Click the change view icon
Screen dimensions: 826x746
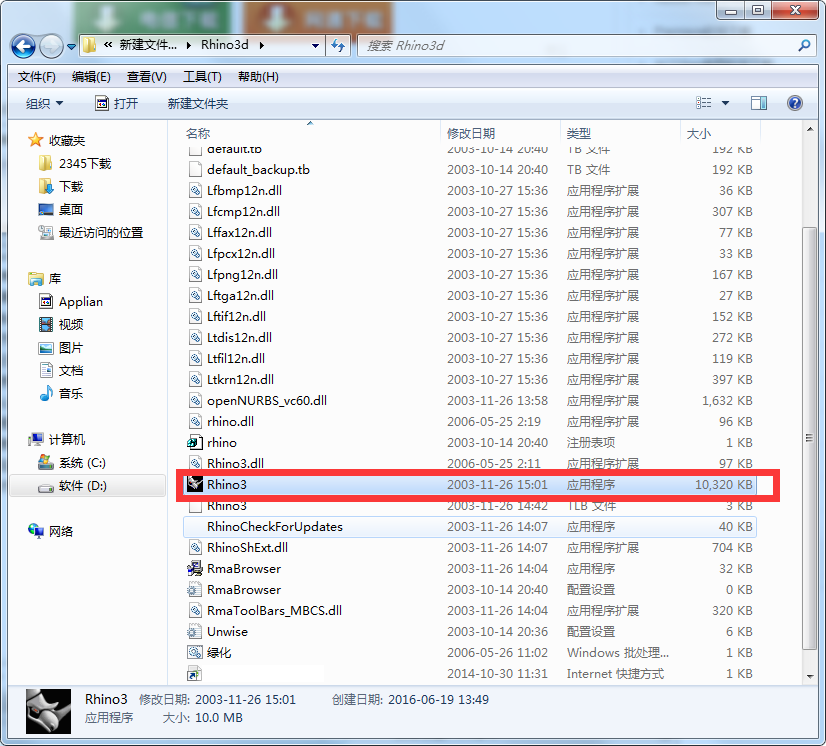[x=703, y=103]
